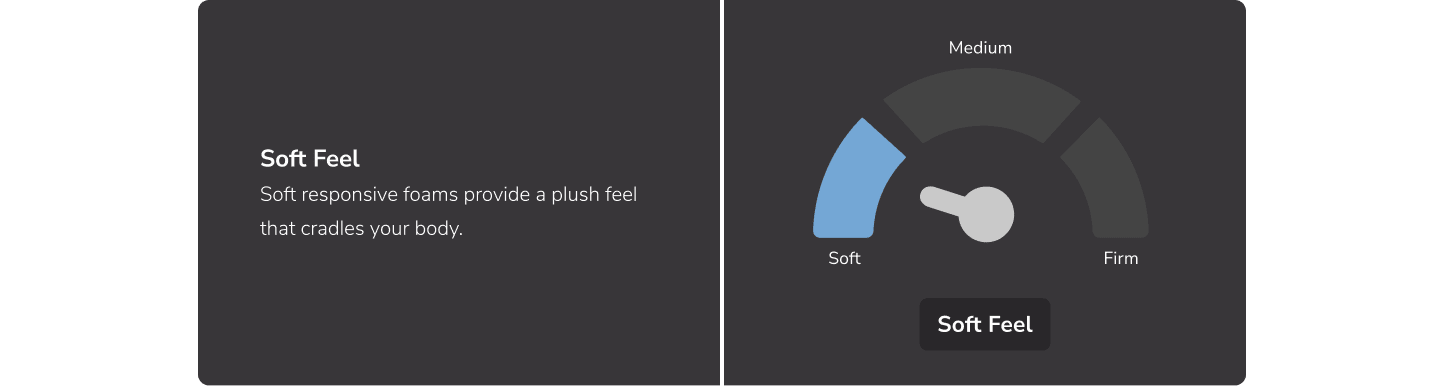
Task: Click the text 'that cradles your body.'
Action: (362, 228)
